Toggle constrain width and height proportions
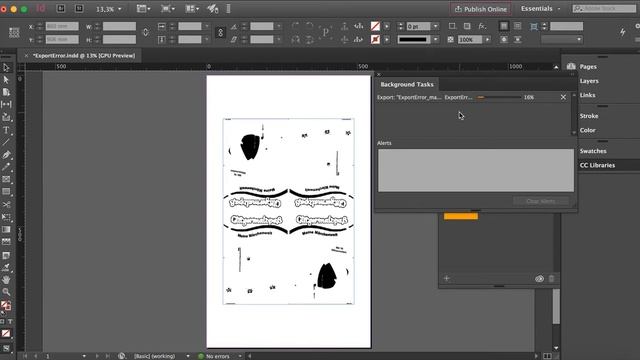Screen dimensions: 640x360 point(145,33)
